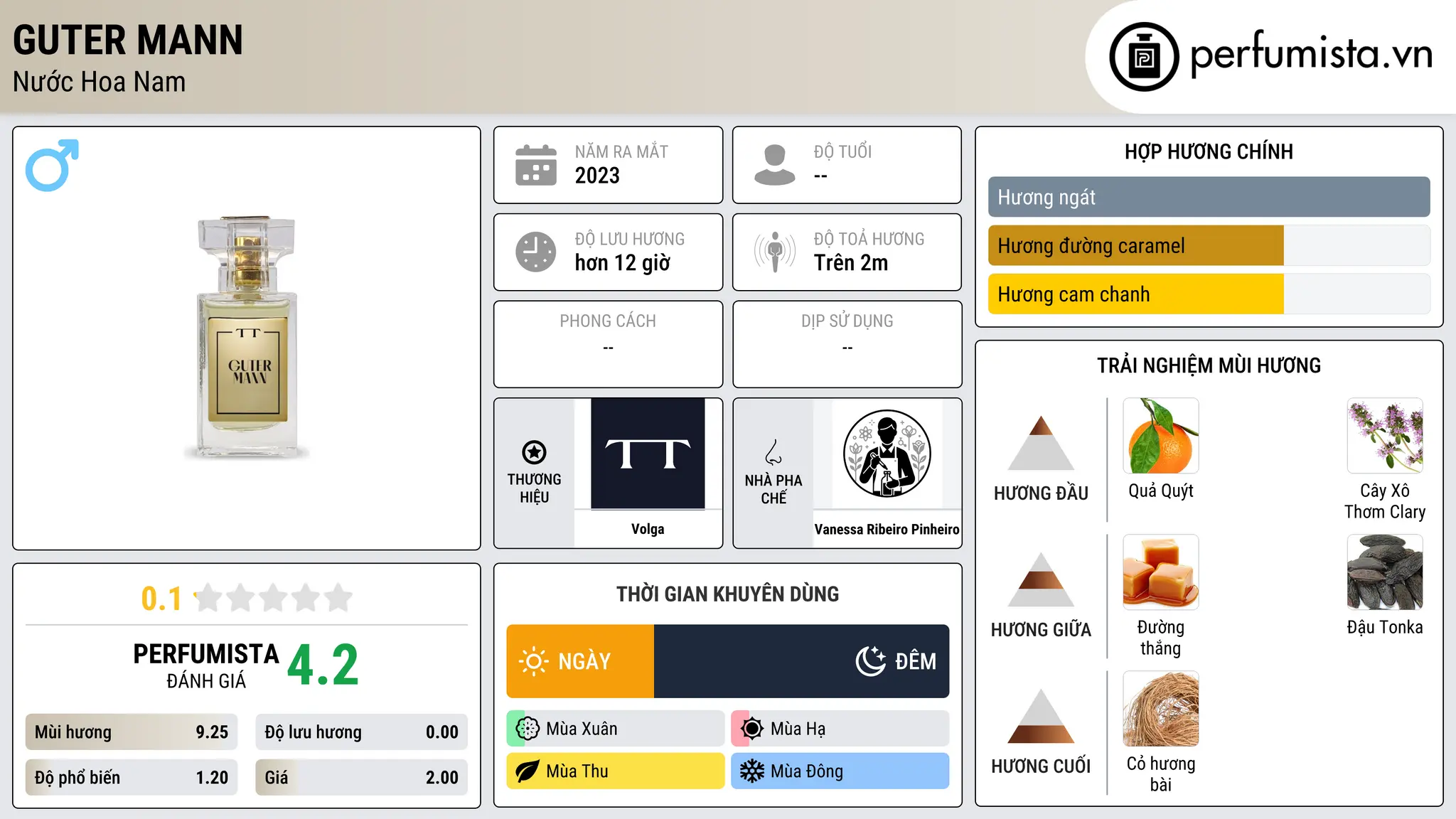Click the nose icon for perfumer
Image resolution: width=1456 pixels, height=819 pixels.
(773, 452)
